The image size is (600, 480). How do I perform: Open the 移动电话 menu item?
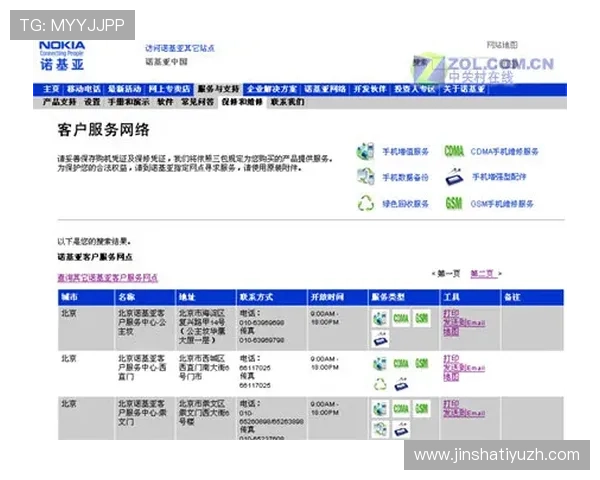[84, 89]
